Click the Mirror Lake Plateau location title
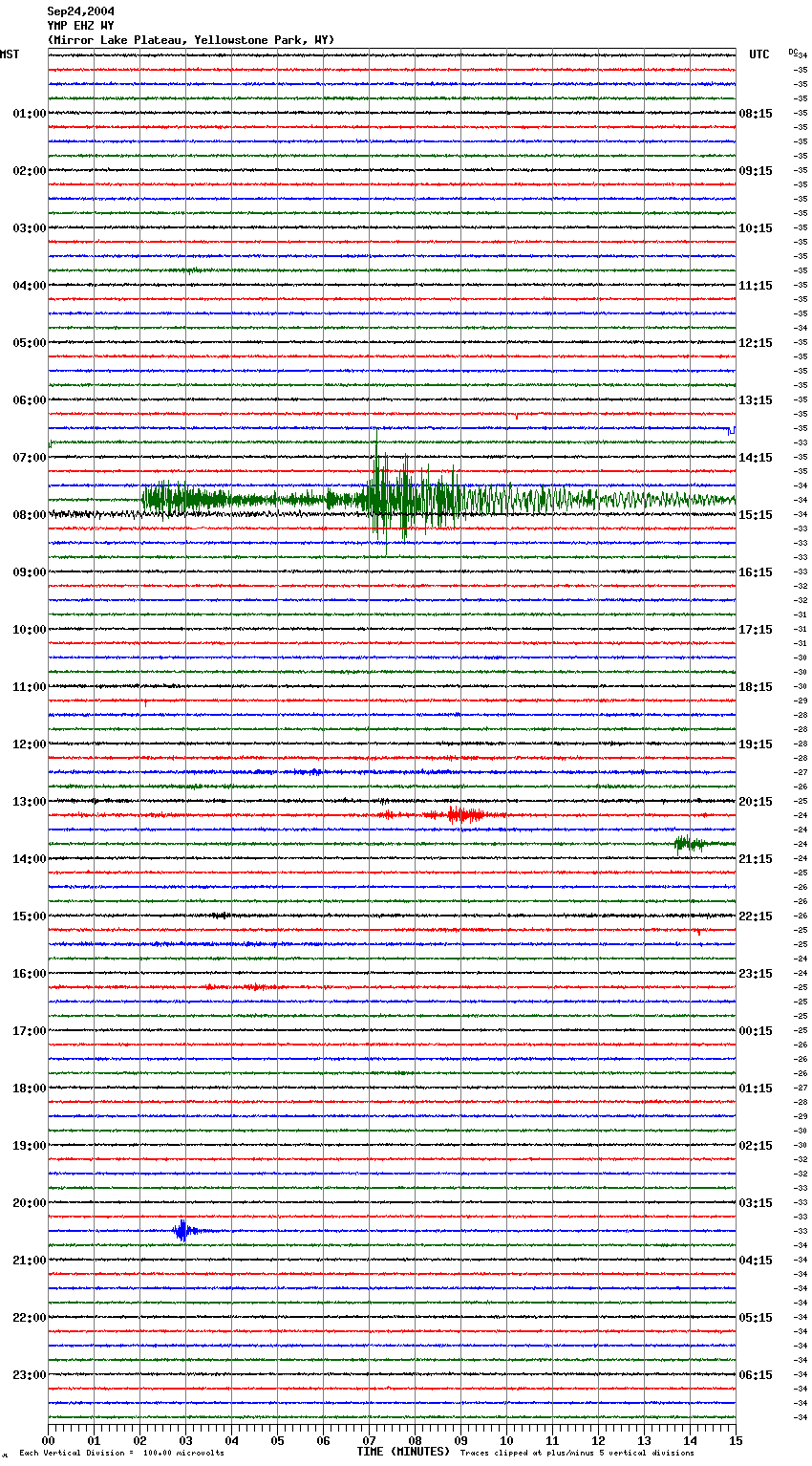 click(x=191, y=40)
